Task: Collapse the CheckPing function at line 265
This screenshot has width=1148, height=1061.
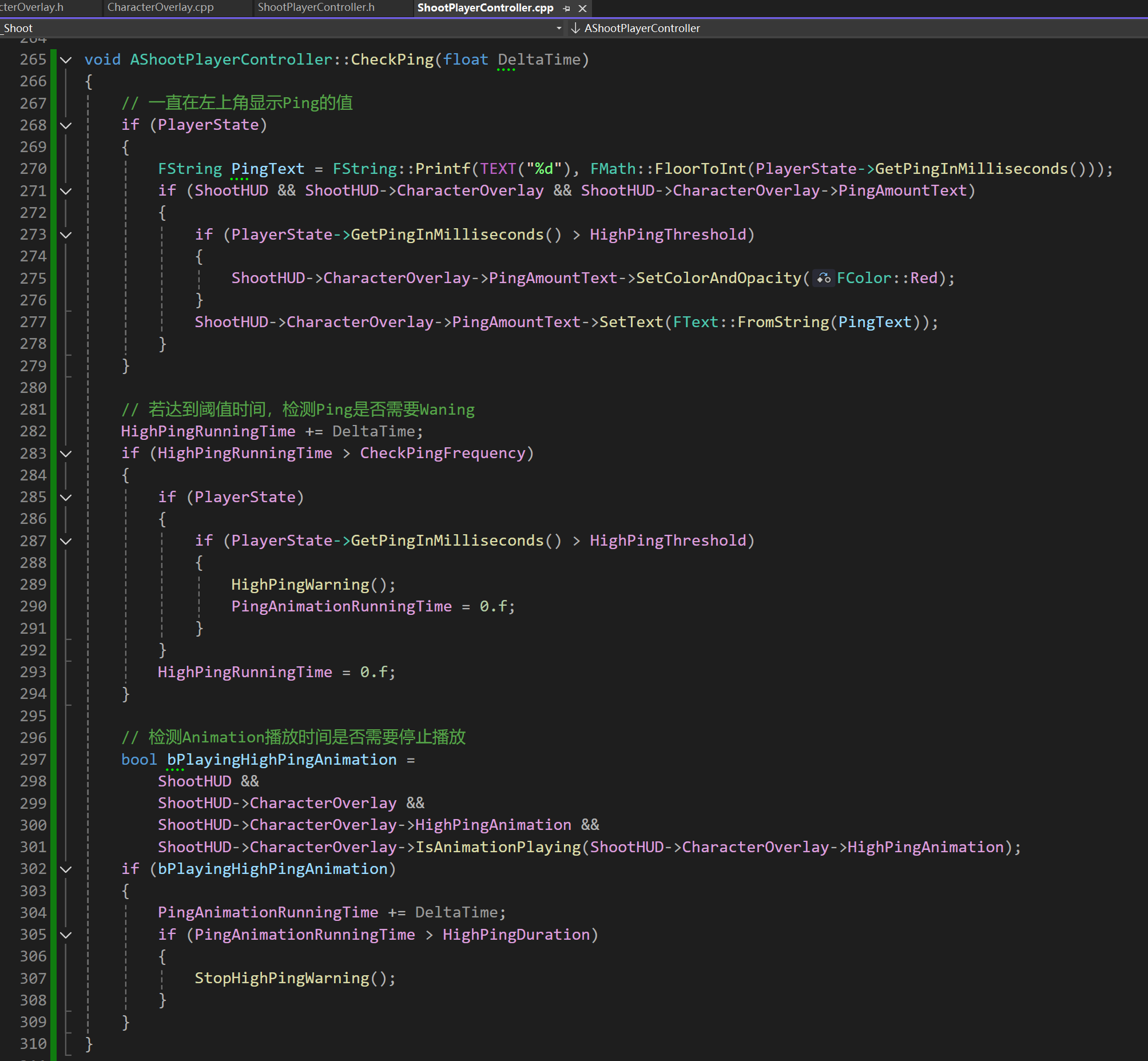Action: (x=66, y=59)
